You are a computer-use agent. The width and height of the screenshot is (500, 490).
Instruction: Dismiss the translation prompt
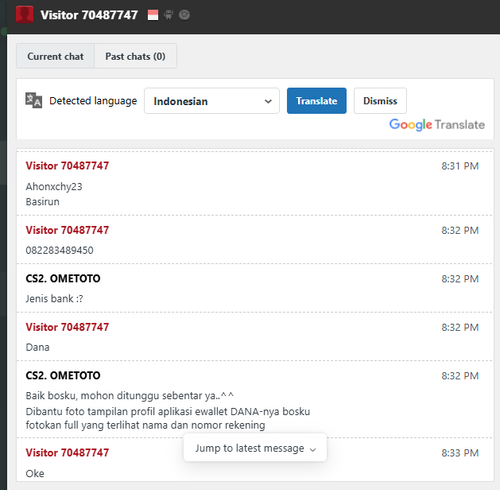[380, 101]
